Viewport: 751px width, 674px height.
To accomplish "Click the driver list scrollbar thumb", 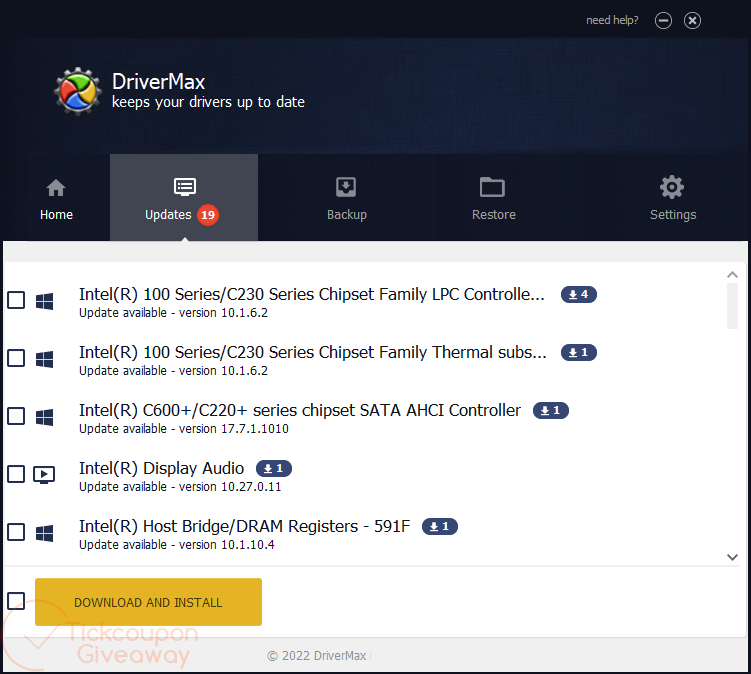I will (732, 306).
